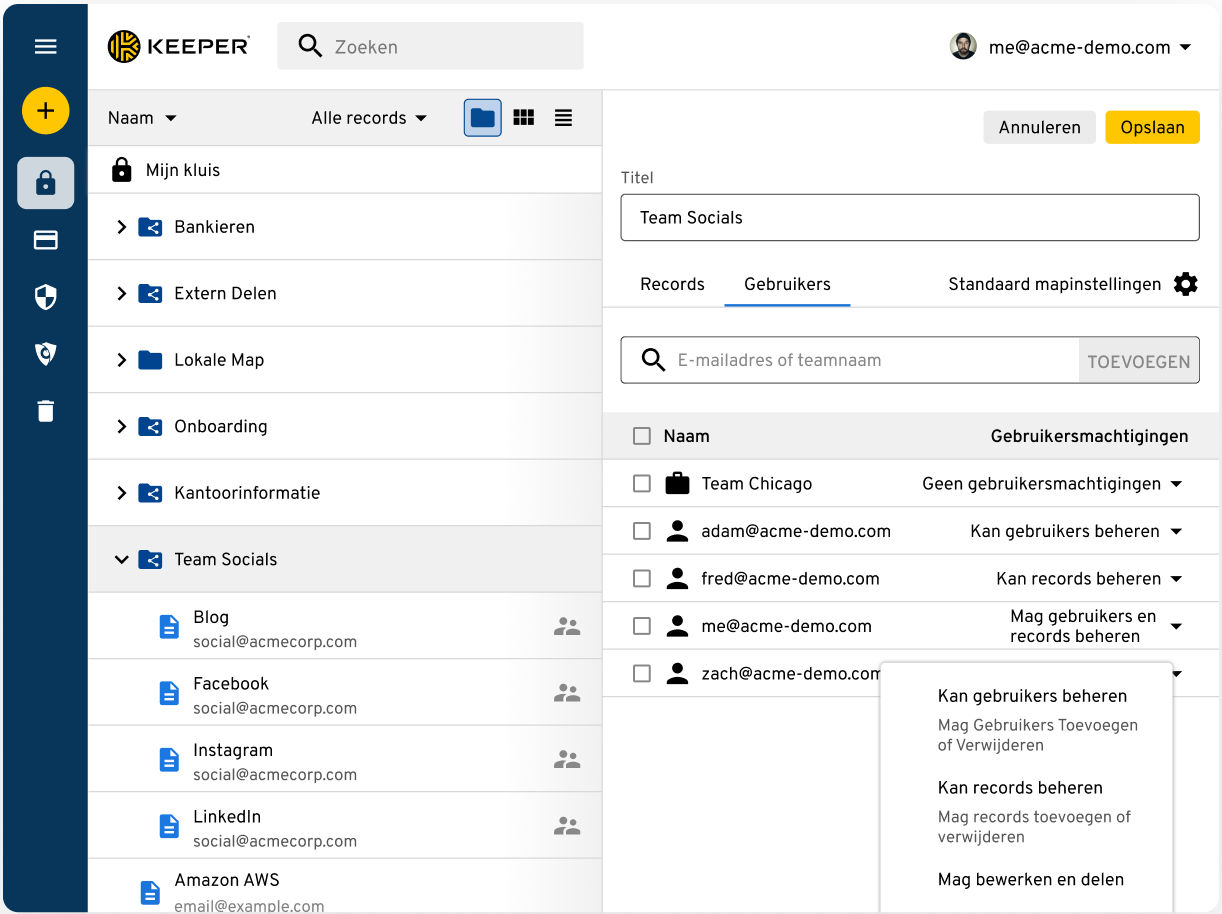Image resolution: width=1222 pixels, height=914 pixels.
Task: Open the hamburger navigation menu
Action: coord(45,47)
